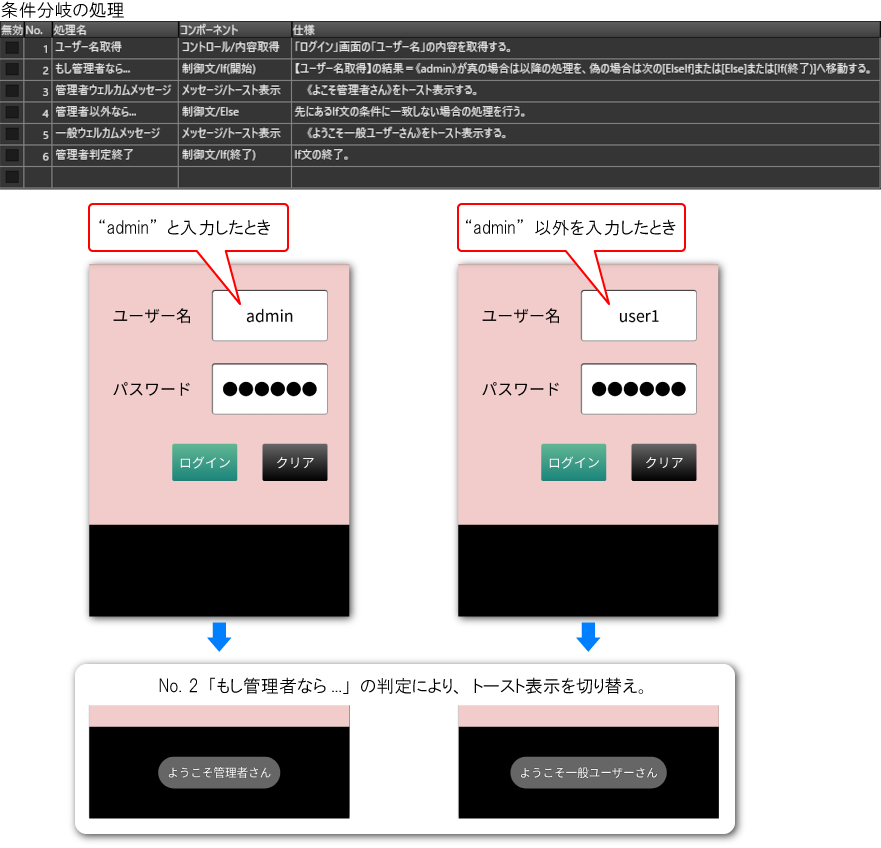
Task: Click the ユーザー名 label in the admin screen
Action: coord(152,316)
